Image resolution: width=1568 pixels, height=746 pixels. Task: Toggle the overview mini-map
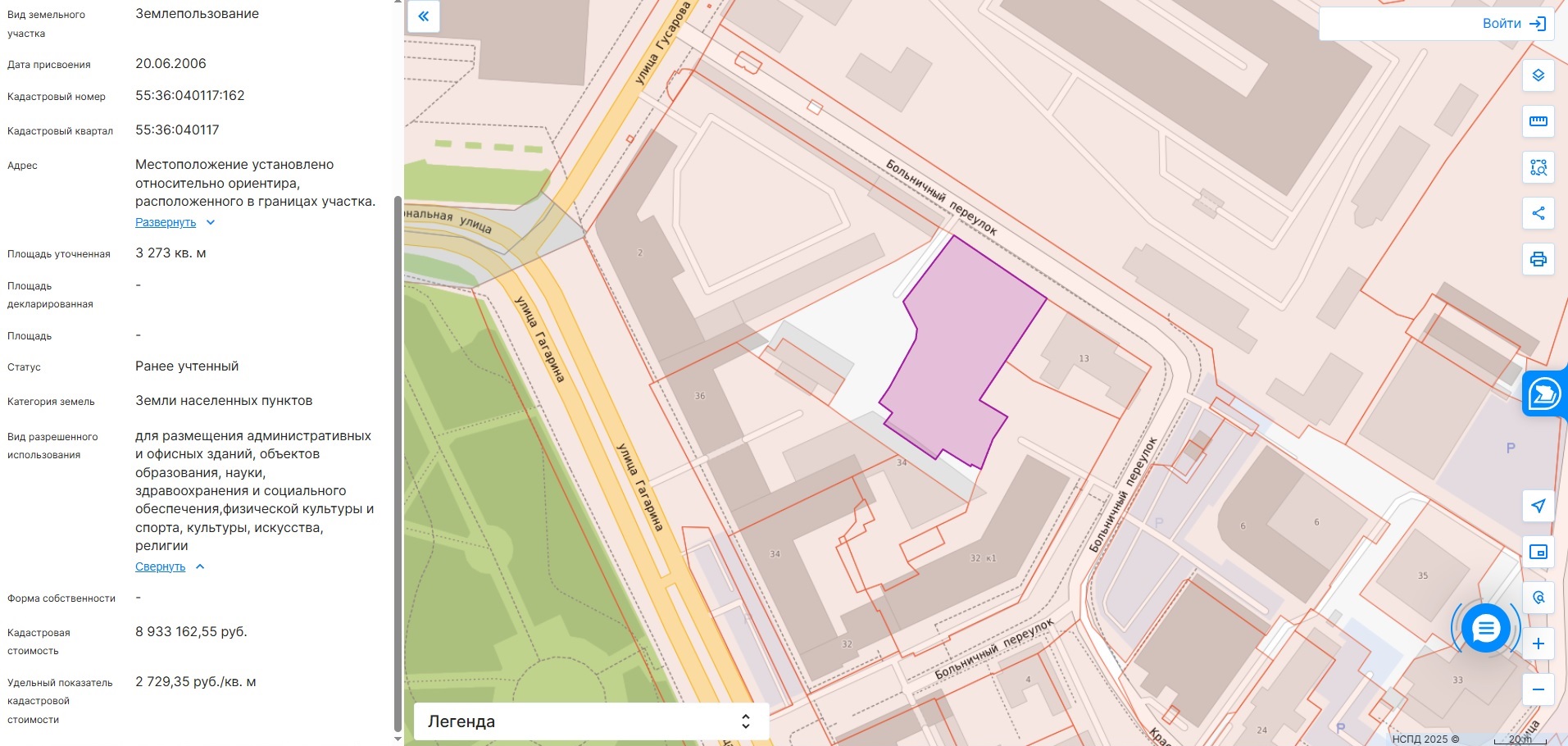[x=1538, y=552]
